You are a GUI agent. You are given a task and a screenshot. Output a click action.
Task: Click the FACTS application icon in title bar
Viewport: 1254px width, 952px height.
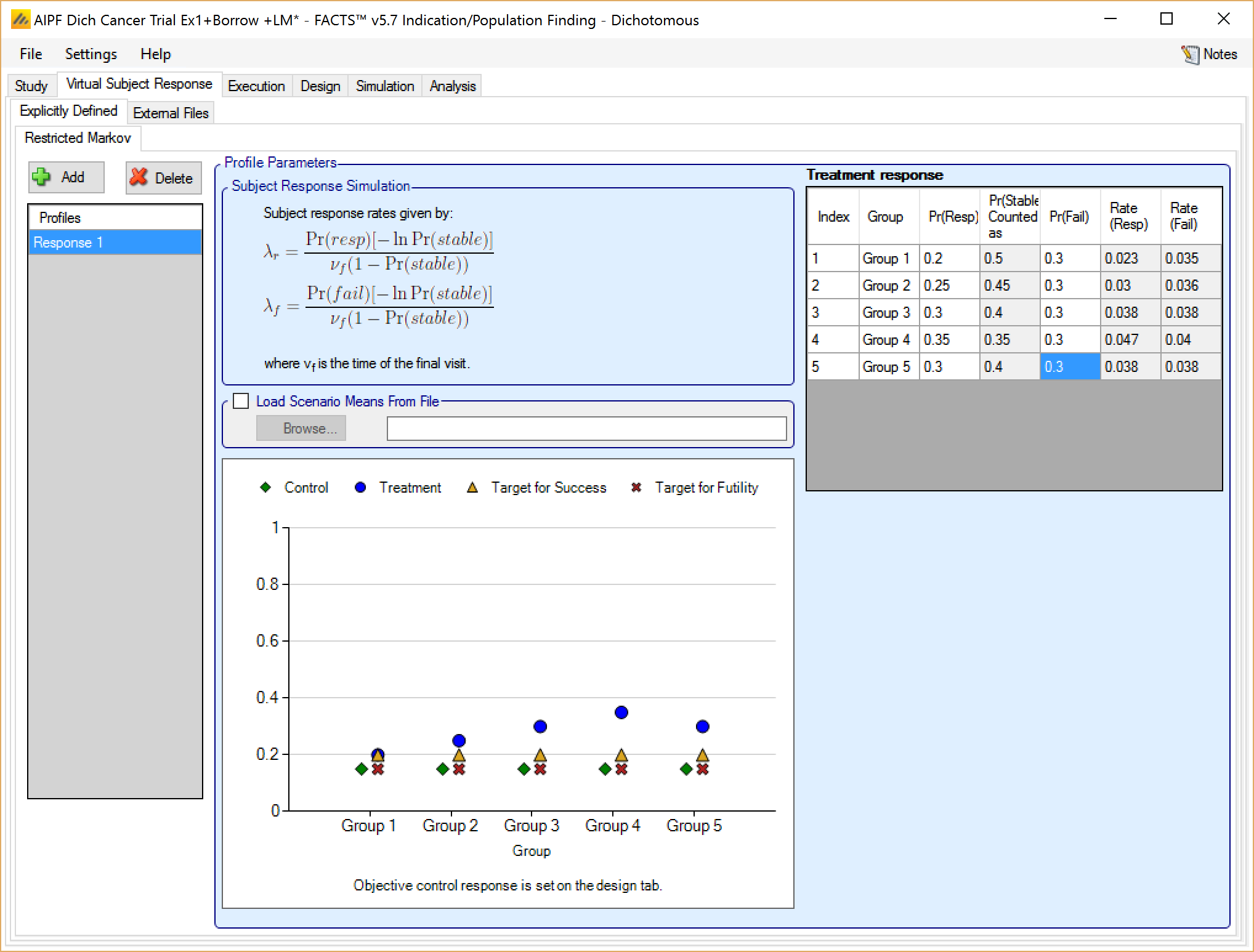point(20,20)
